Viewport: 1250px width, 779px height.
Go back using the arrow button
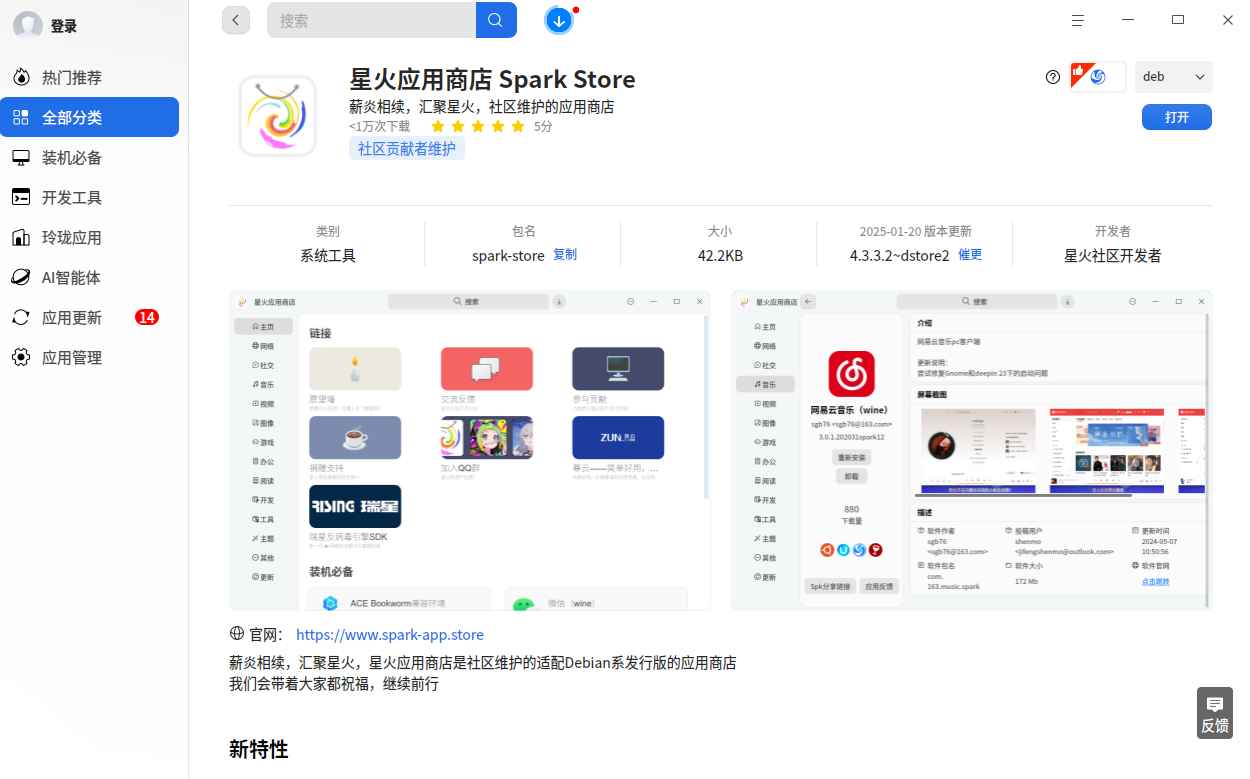(x=236, y=20)
